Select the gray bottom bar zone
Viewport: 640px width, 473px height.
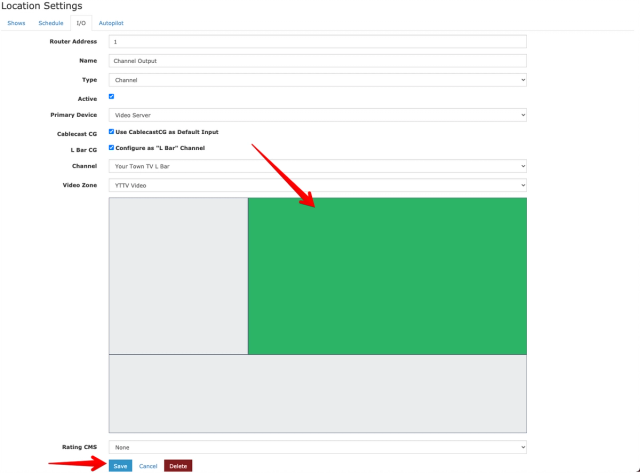tap(318, 394)
